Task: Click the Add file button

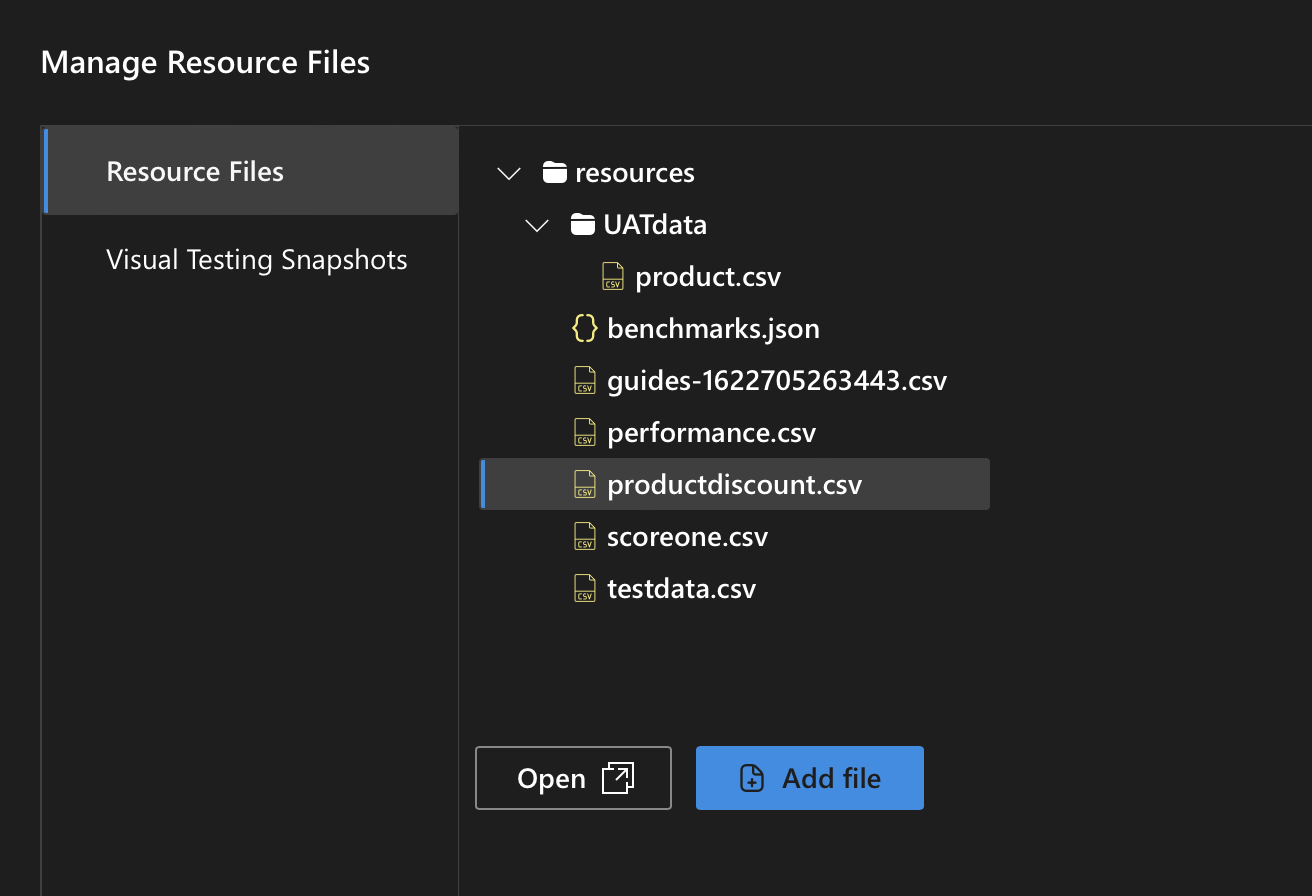Action: (x=809, y=778)
